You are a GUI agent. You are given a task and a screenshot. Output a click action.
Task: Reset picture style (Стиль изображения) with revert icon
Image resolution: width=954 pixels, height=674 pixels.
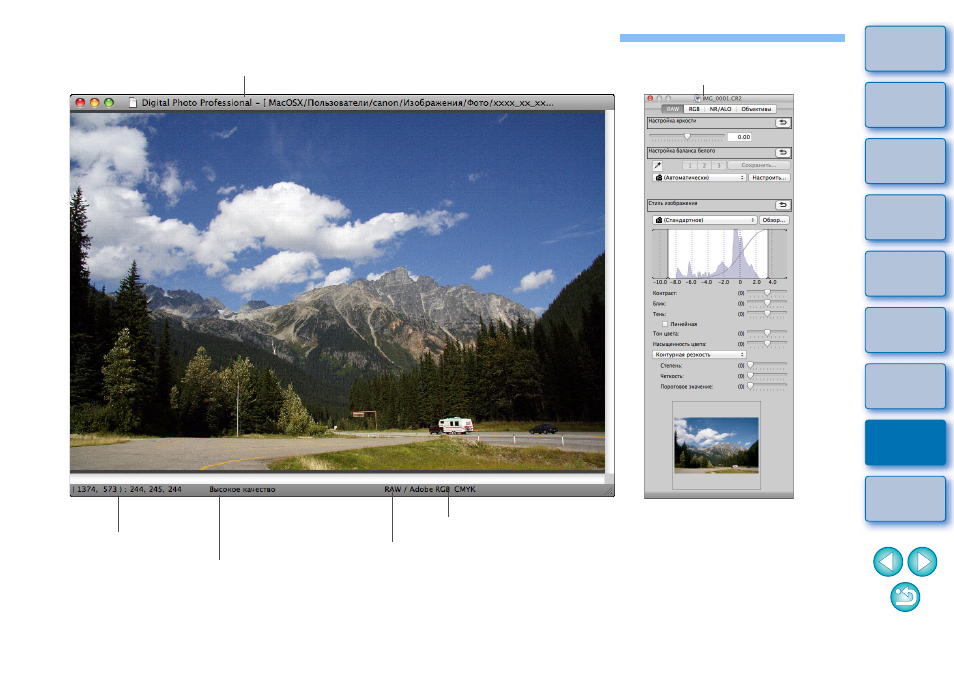coord(783,205)
